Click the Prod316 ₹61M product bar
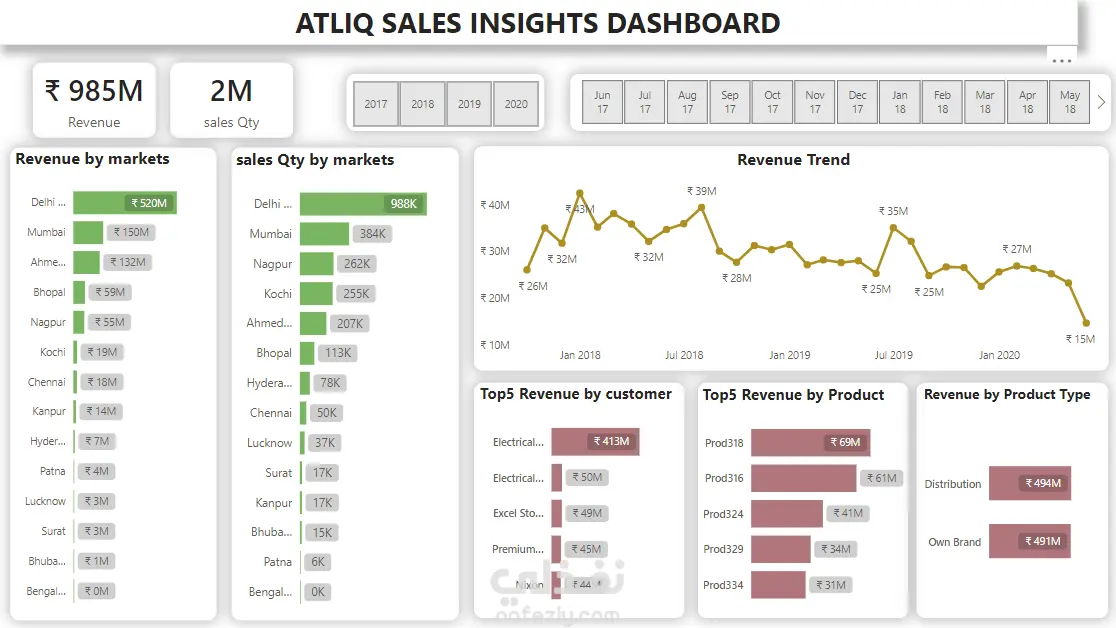 click(x=804, y=478)
